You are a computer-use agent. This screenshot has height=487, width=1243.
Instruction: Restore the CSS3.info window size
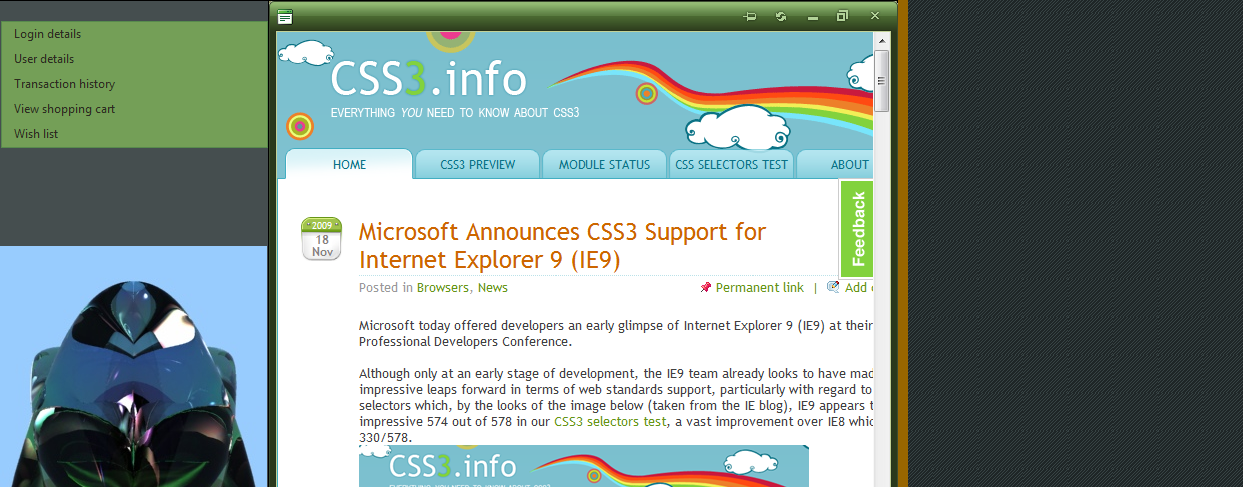843,16
